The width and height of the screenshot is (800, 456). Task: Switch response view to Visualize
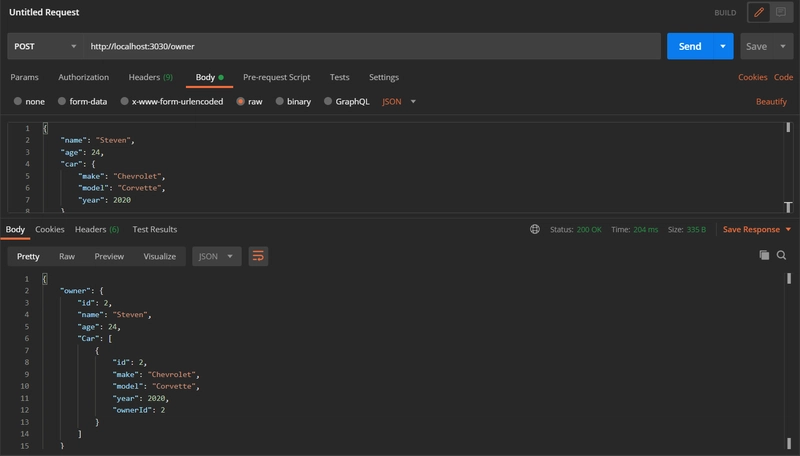[x=160, y=256]
